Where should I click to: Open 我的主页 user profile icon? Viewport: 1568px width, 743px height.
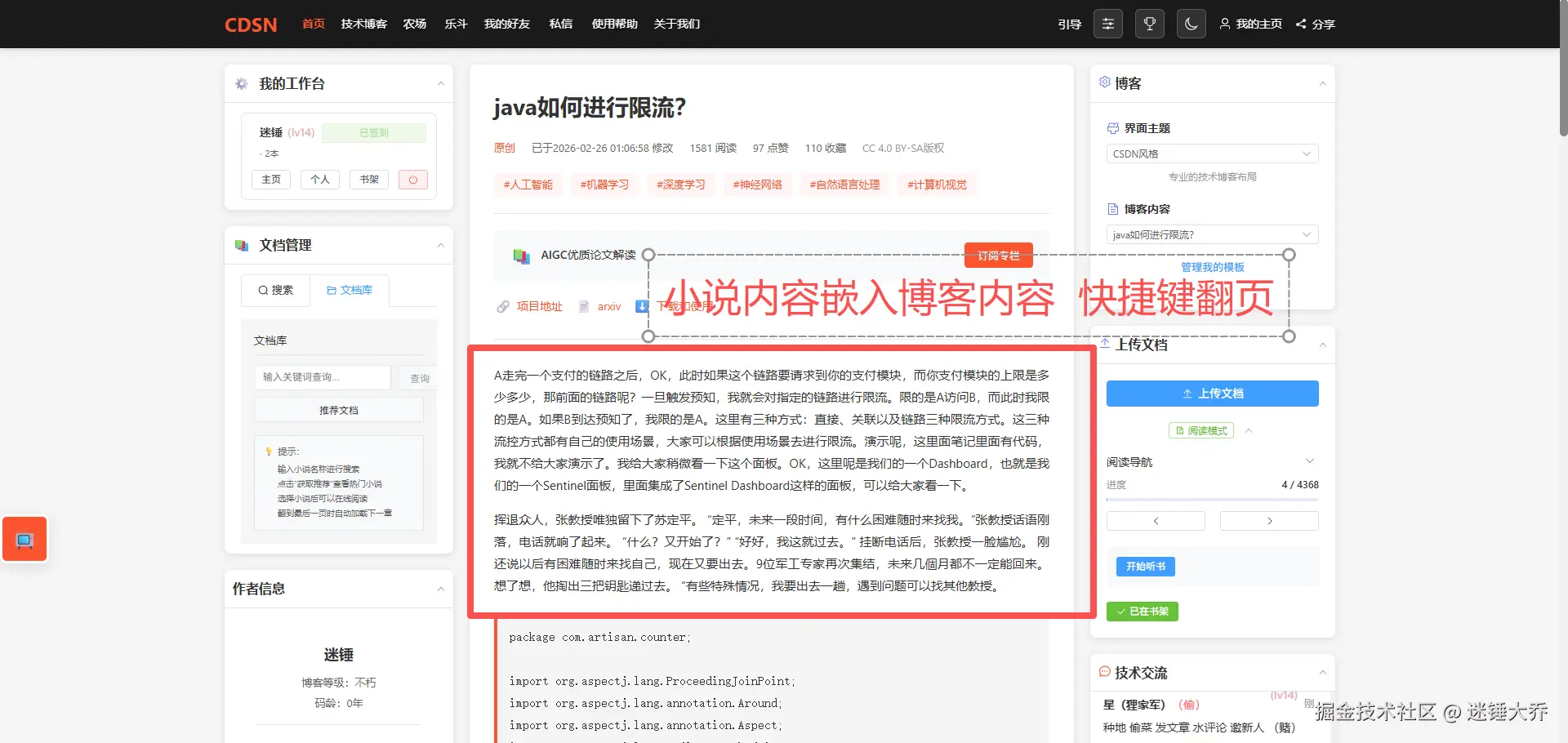tap(1225, 24)
